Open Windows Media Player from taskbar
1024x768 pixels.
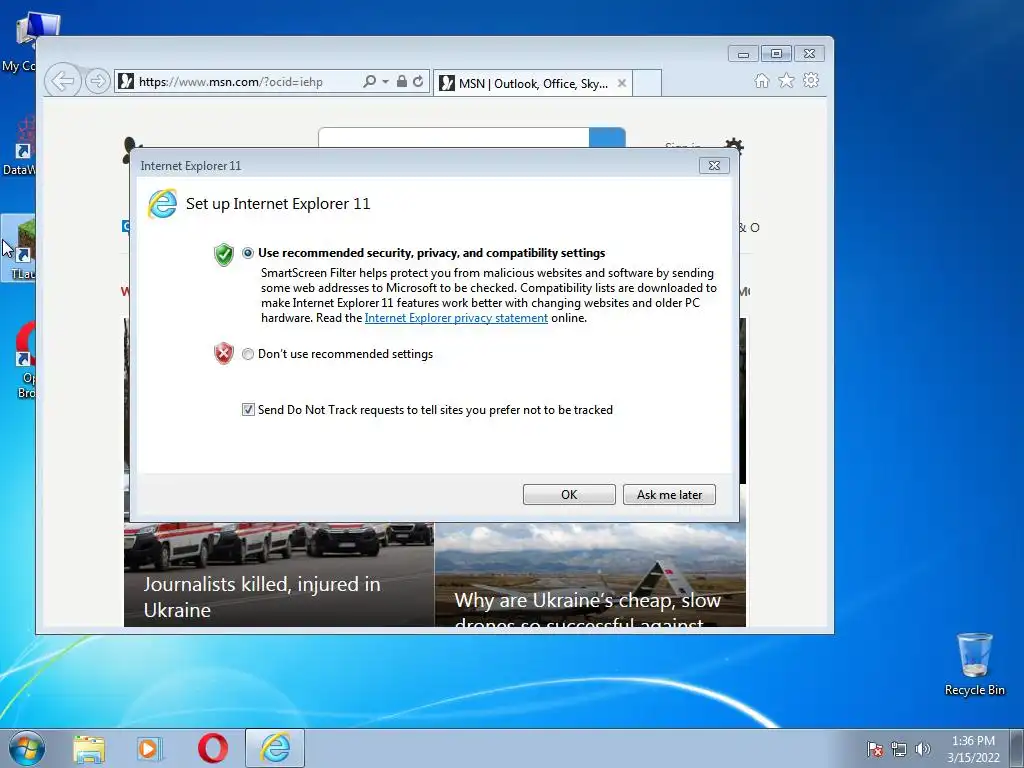tap(149, 748)
